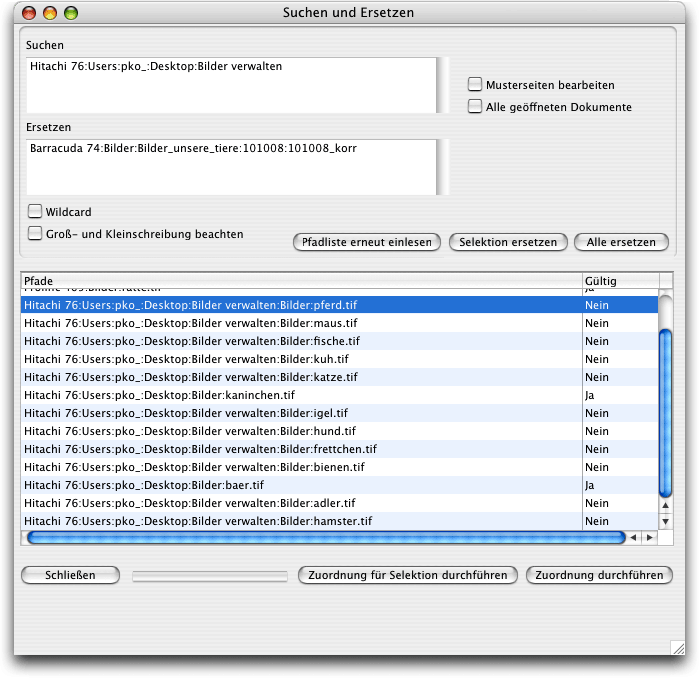Select the adler.tif path row
Viewport: 699px width, 678px height.
(x=339, y=503)
